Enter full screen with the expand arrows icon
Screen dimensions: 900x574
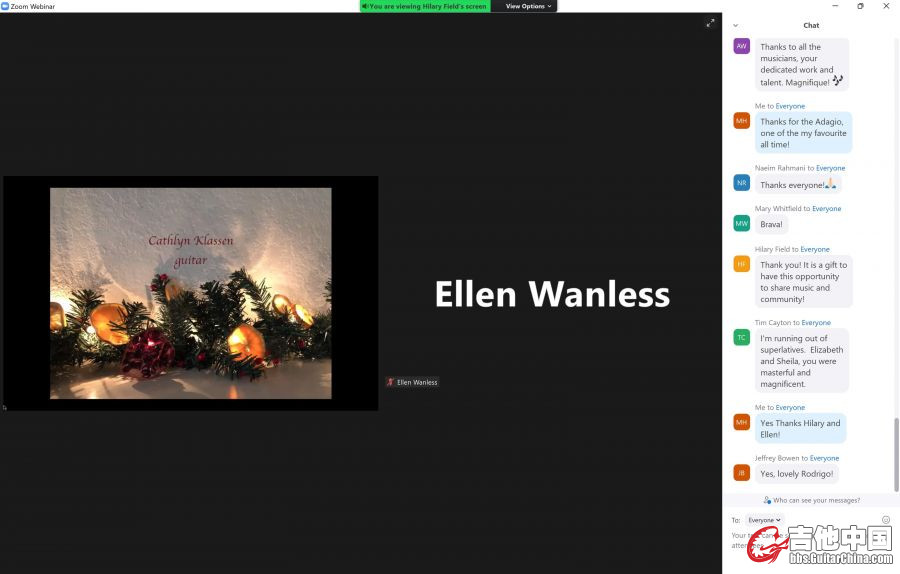710,22
